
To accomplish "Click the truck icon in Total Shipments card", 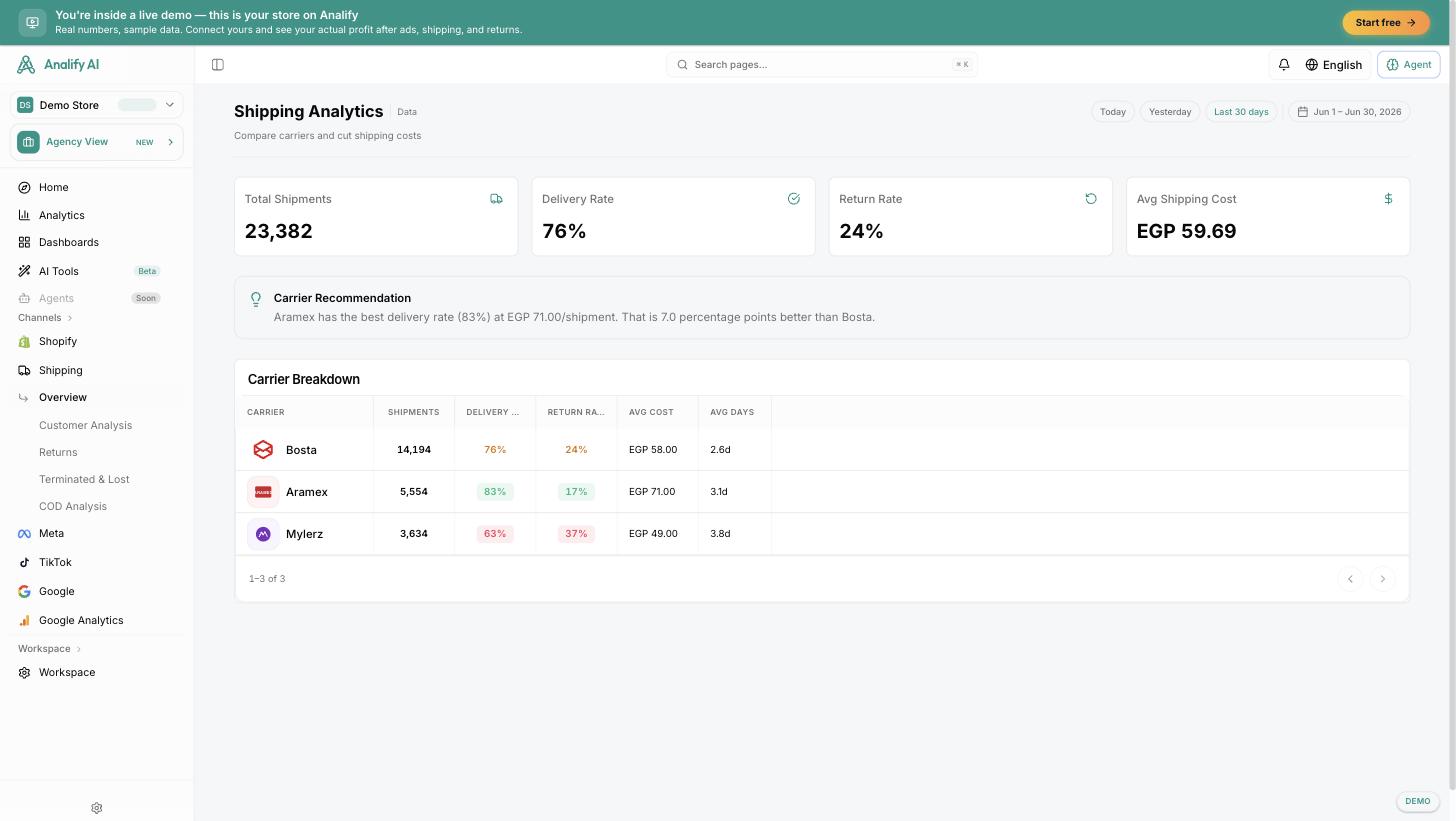I will [496, 199].
